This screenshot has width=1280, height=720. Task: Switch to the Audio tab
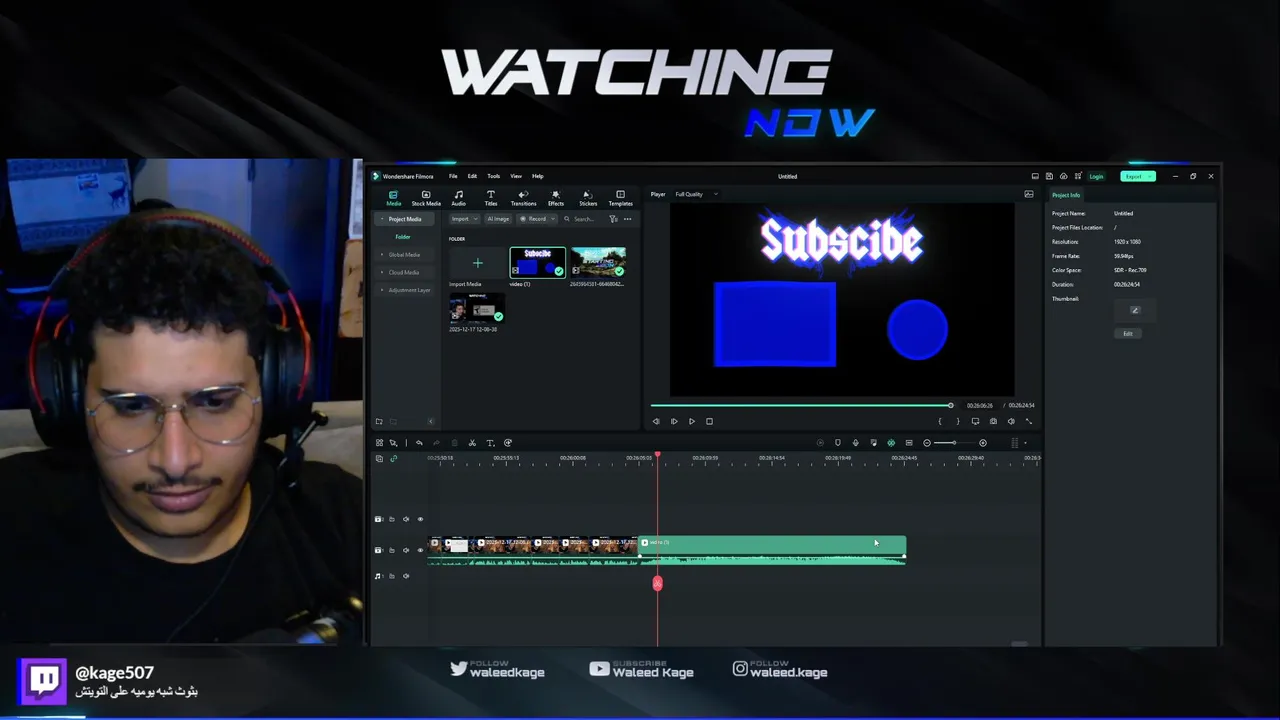[458, 198]
